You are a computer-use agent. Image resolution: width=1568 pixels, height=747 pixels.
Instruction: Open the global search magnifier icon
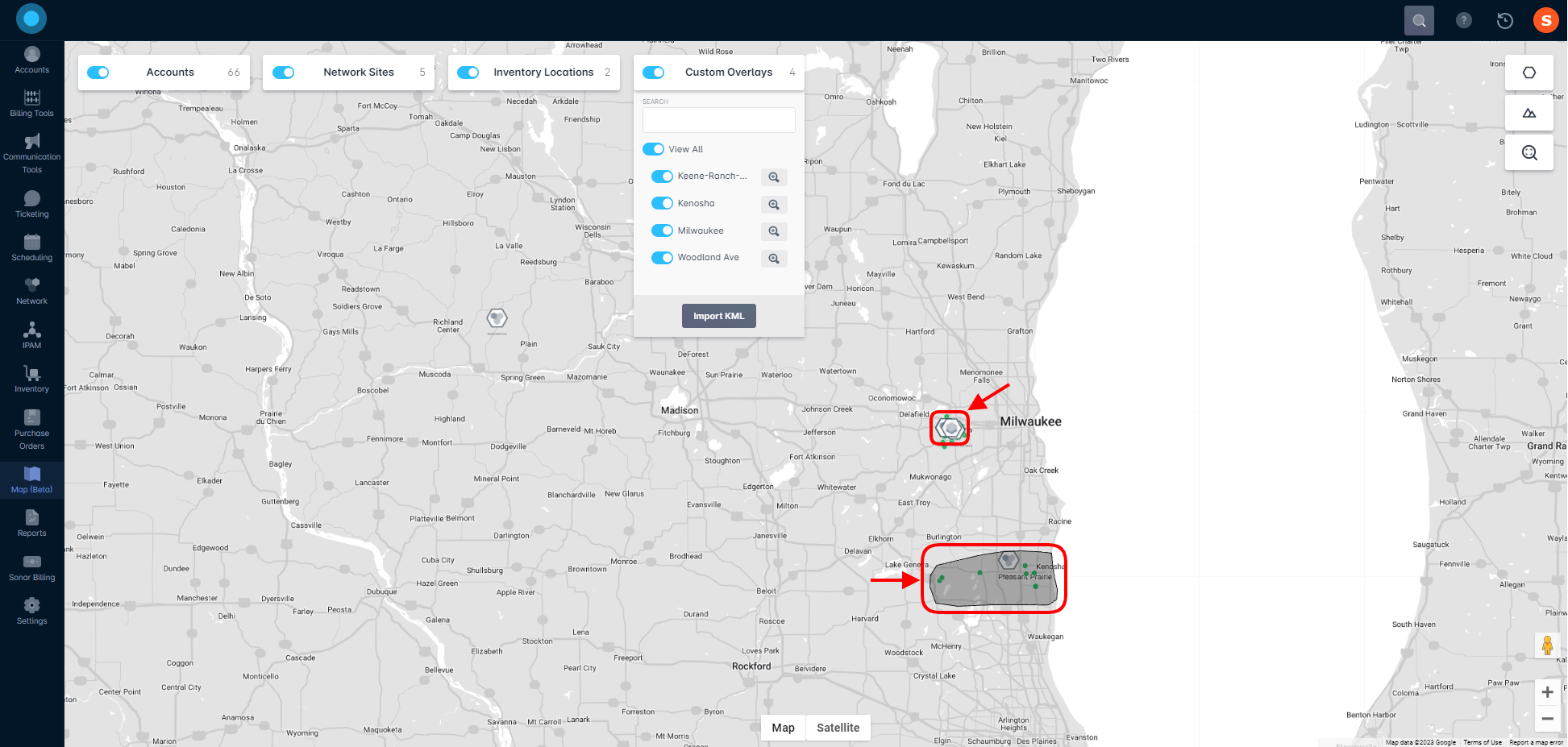pos(1419,20)
